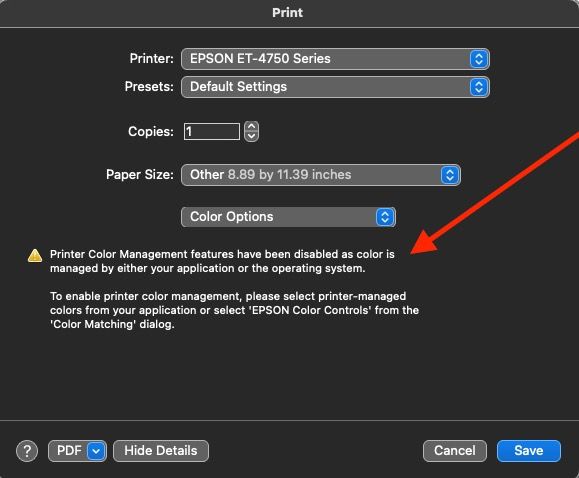Click blue arrows on the Color Options selector

(x=385, y=217)
